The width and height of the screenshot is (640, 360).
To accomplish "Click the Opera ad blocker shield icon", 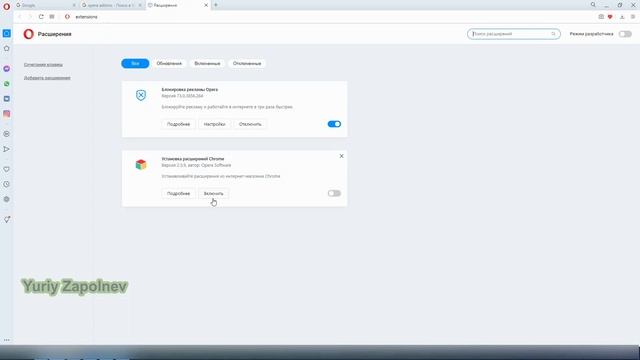I will 141,95.
